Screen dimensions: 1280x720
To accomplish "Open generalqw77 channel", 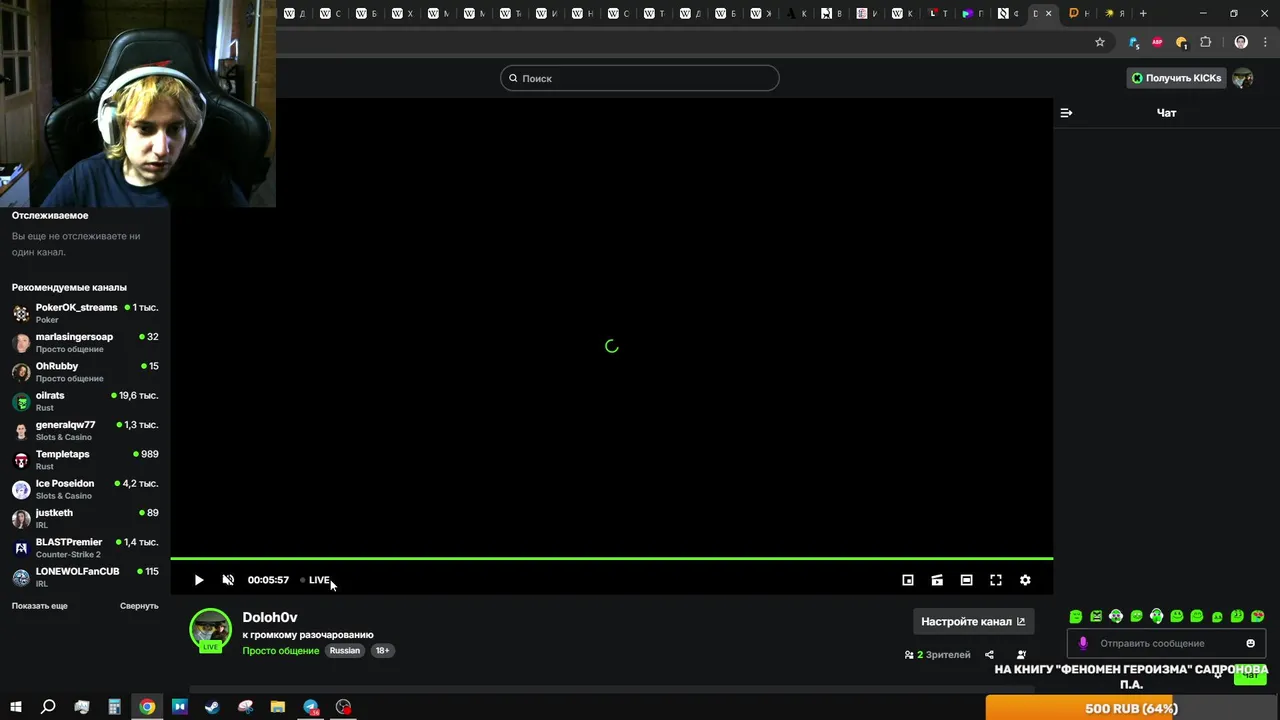I will 85,430.
